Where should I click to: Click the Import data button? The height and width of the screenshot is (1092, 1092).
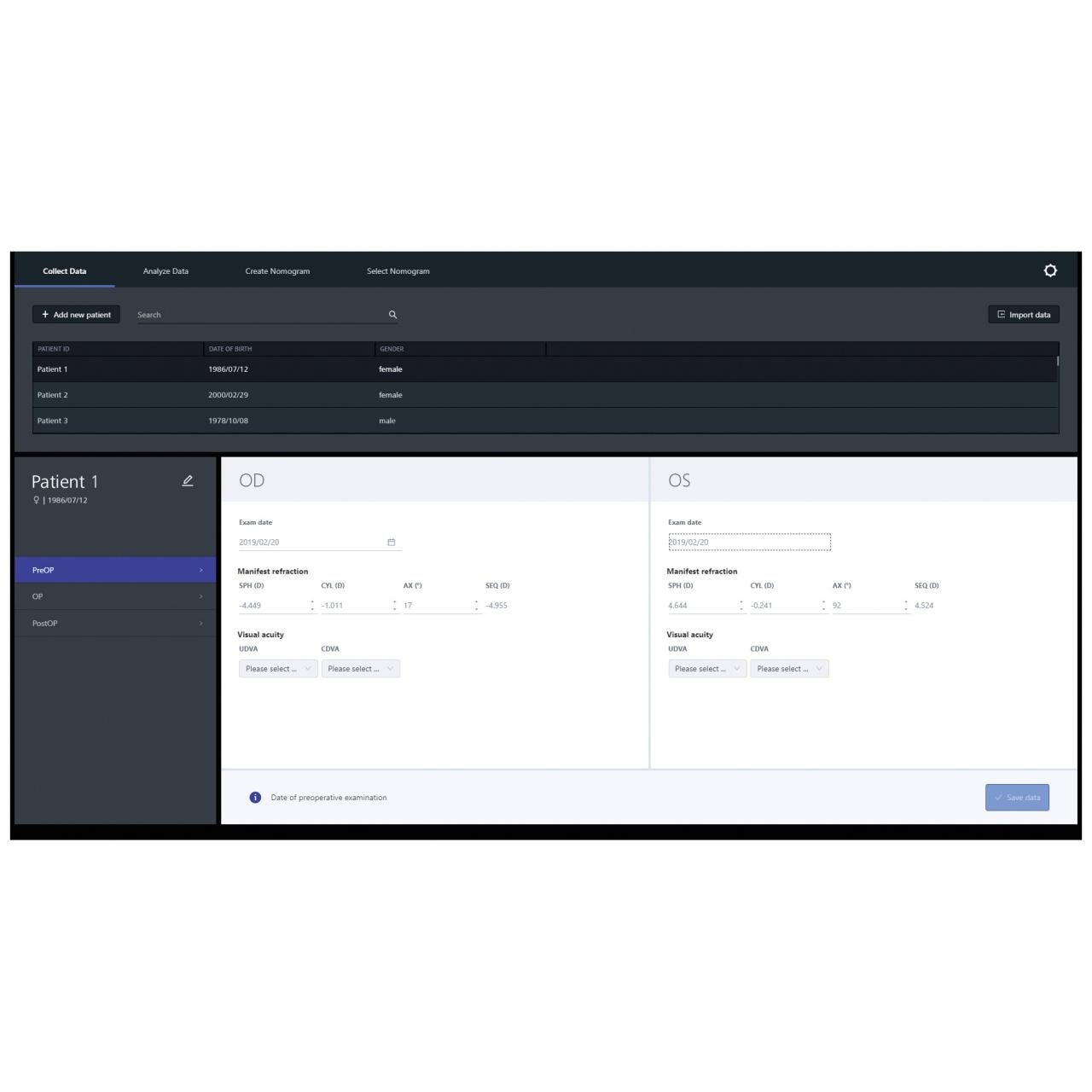[1023, 315]
